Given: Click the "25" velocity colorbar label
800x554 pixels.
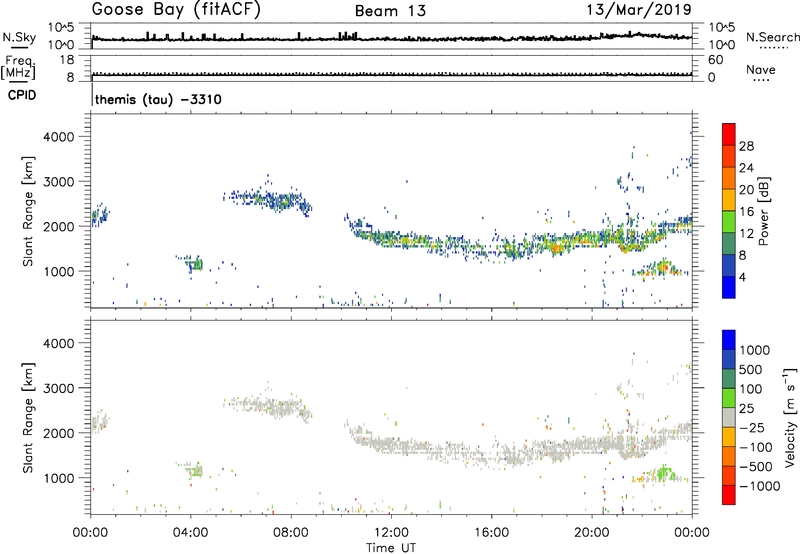Looking at the screenshot, I should tap(746, 409).
